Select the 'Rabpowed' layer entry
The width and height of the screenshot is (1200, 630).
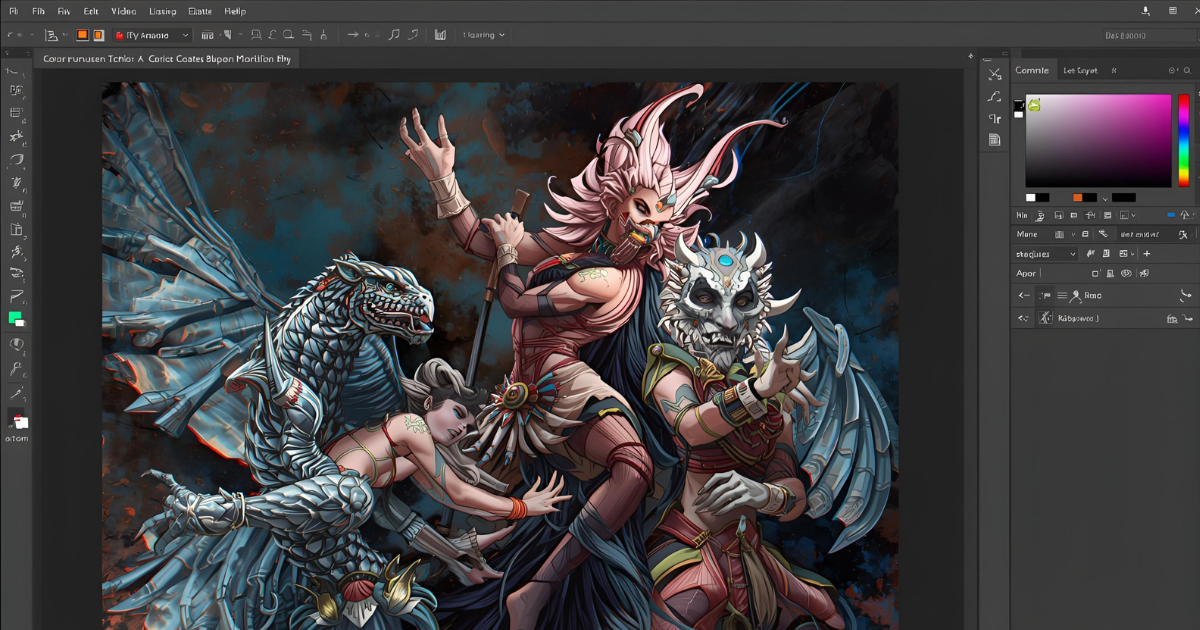coord(1078,318)
